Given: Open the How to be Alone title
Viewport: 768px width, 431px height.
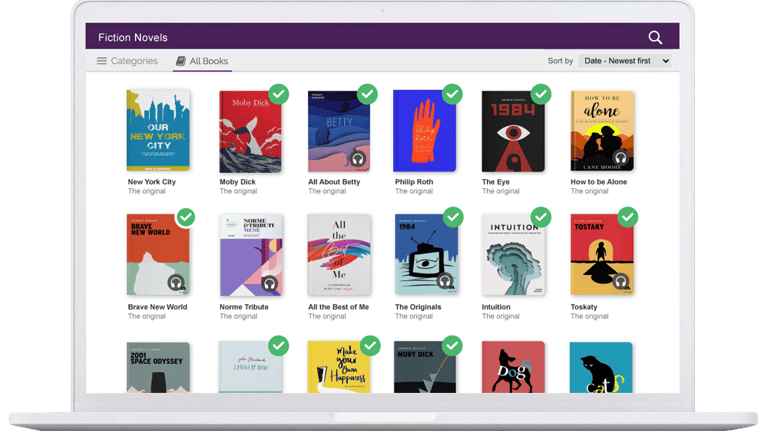Looking at the screenshot, I should coord(599,182).
